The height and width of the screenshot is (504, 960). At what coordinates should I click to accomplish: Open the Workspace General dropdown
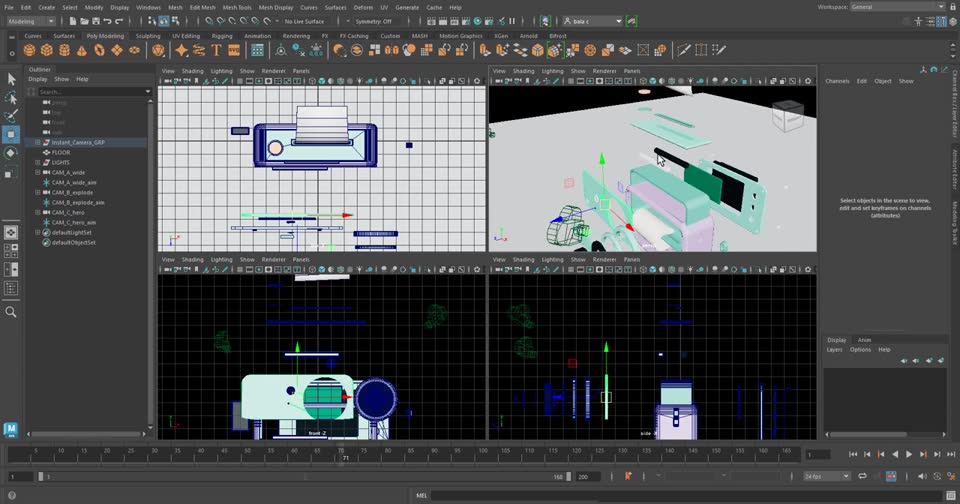coord(898,7)
